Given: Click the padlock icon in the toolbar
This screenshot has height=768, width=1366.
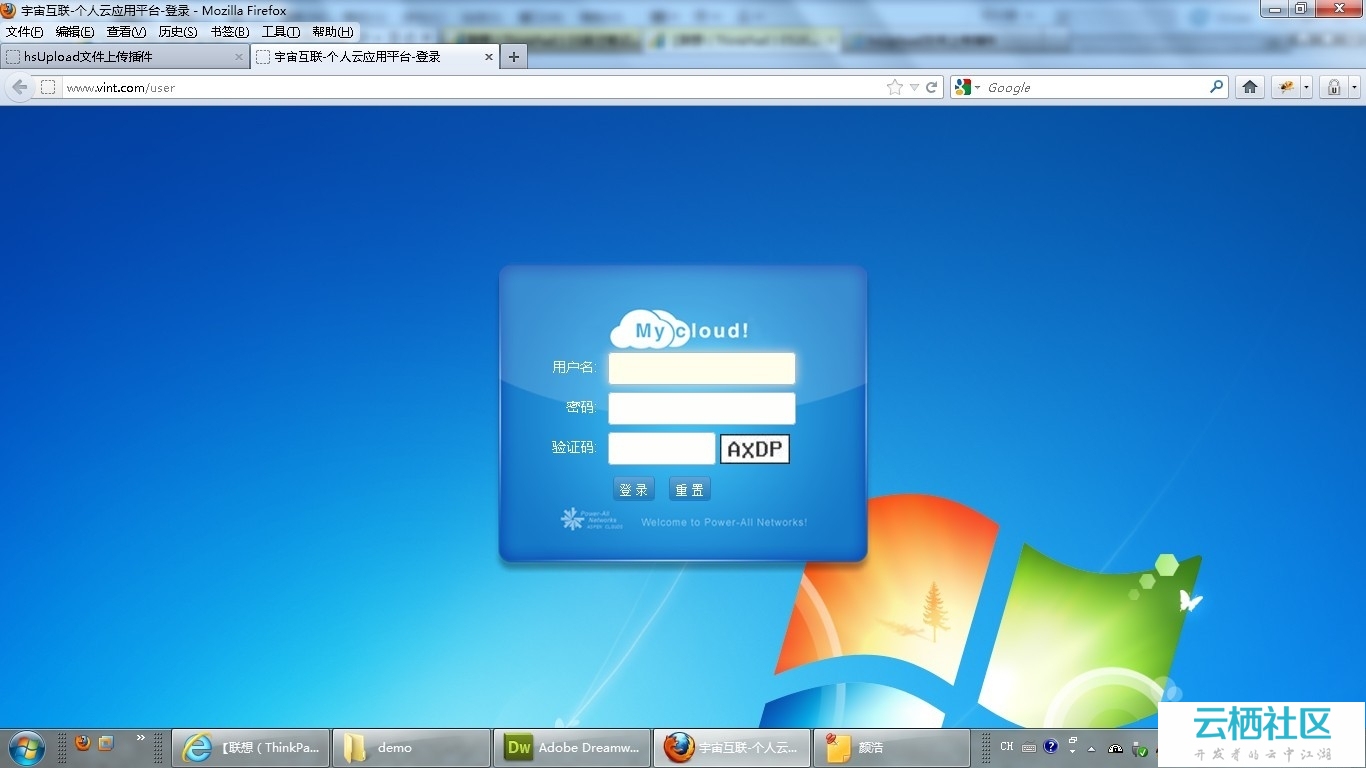Looking at the screenshot, I should pyautogui.click(x=1334, y=87).
